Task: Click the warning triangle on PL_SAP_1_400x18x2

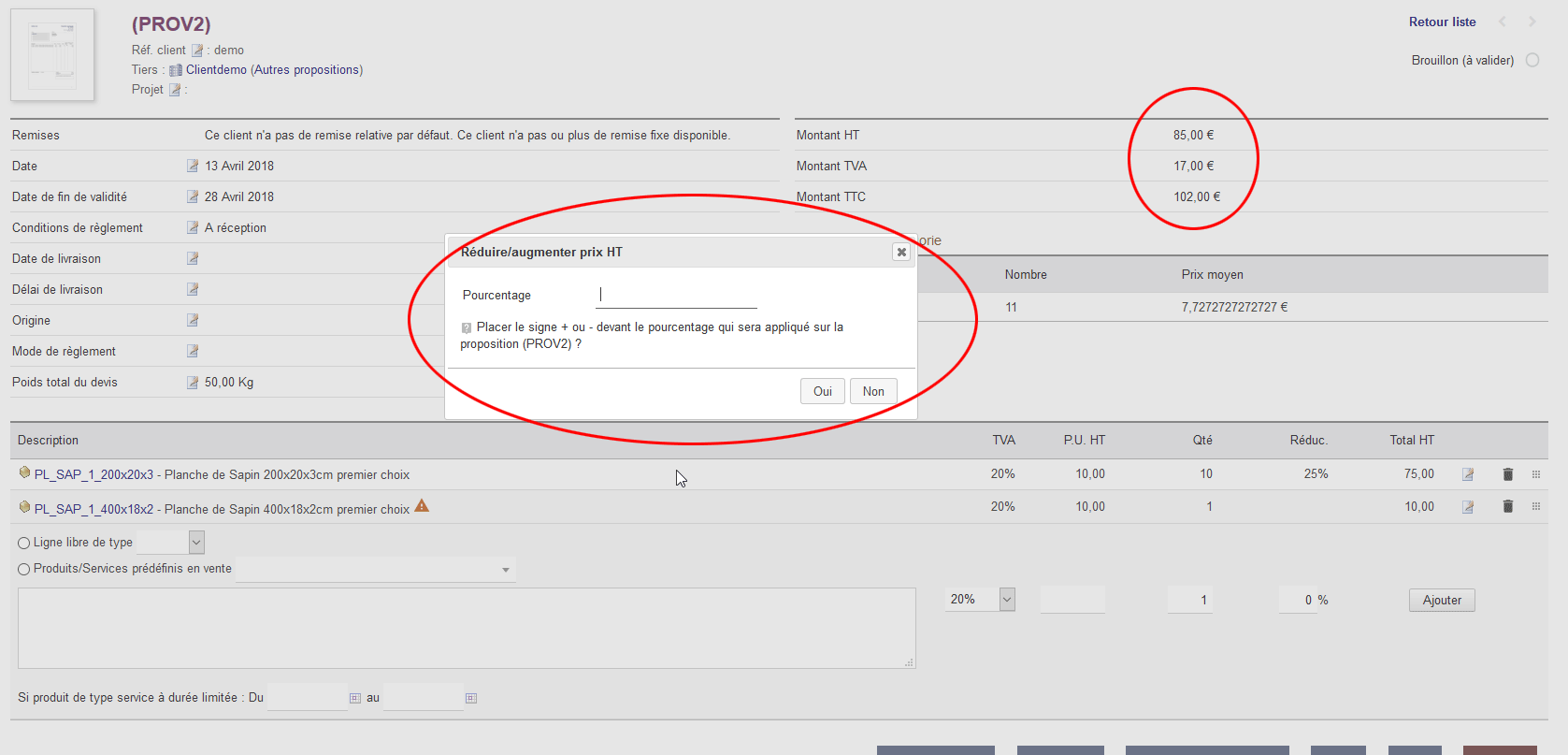Action: pos(422,506)
